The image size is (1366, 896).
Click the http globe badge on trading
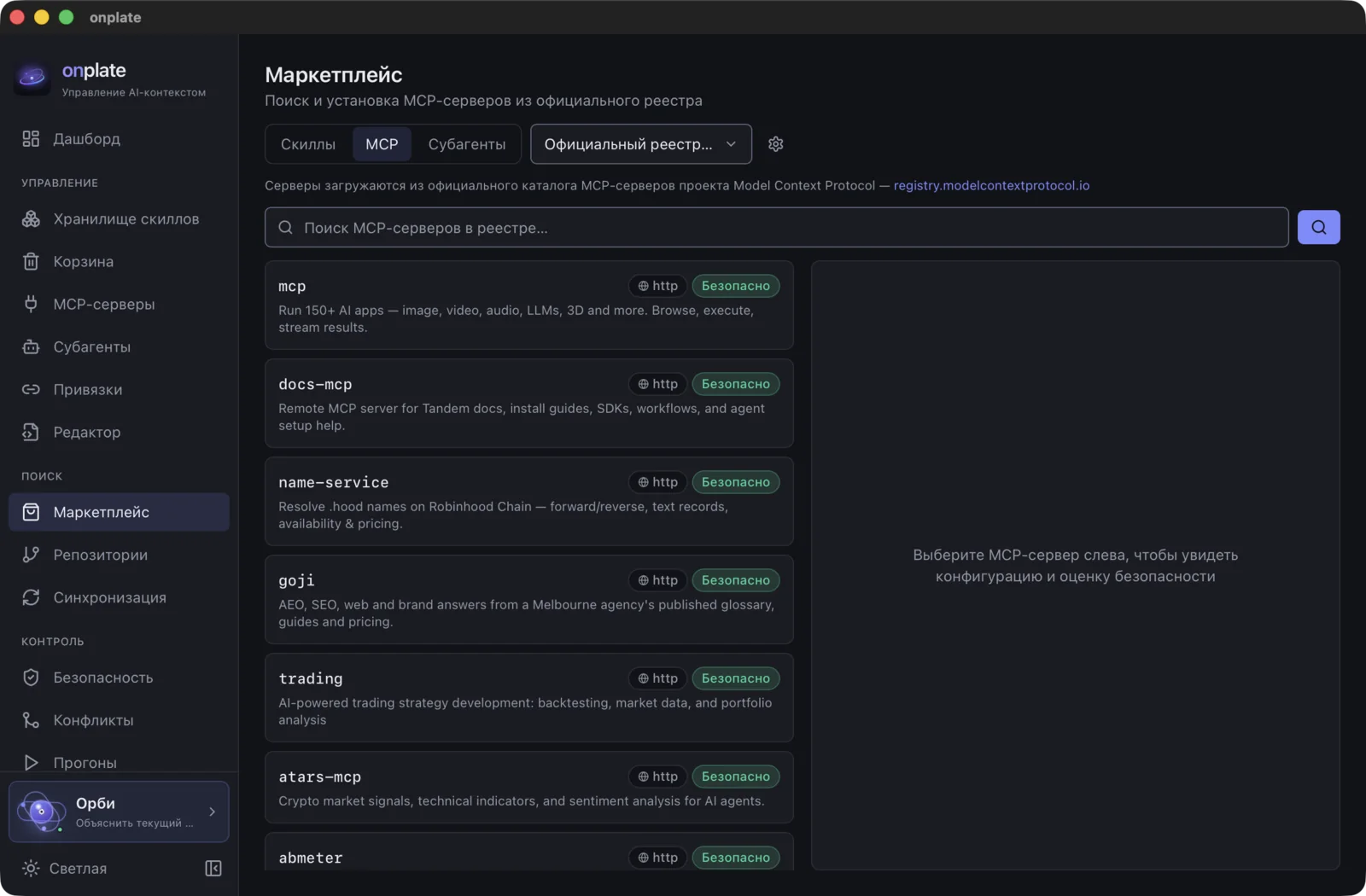pos(657,678)
